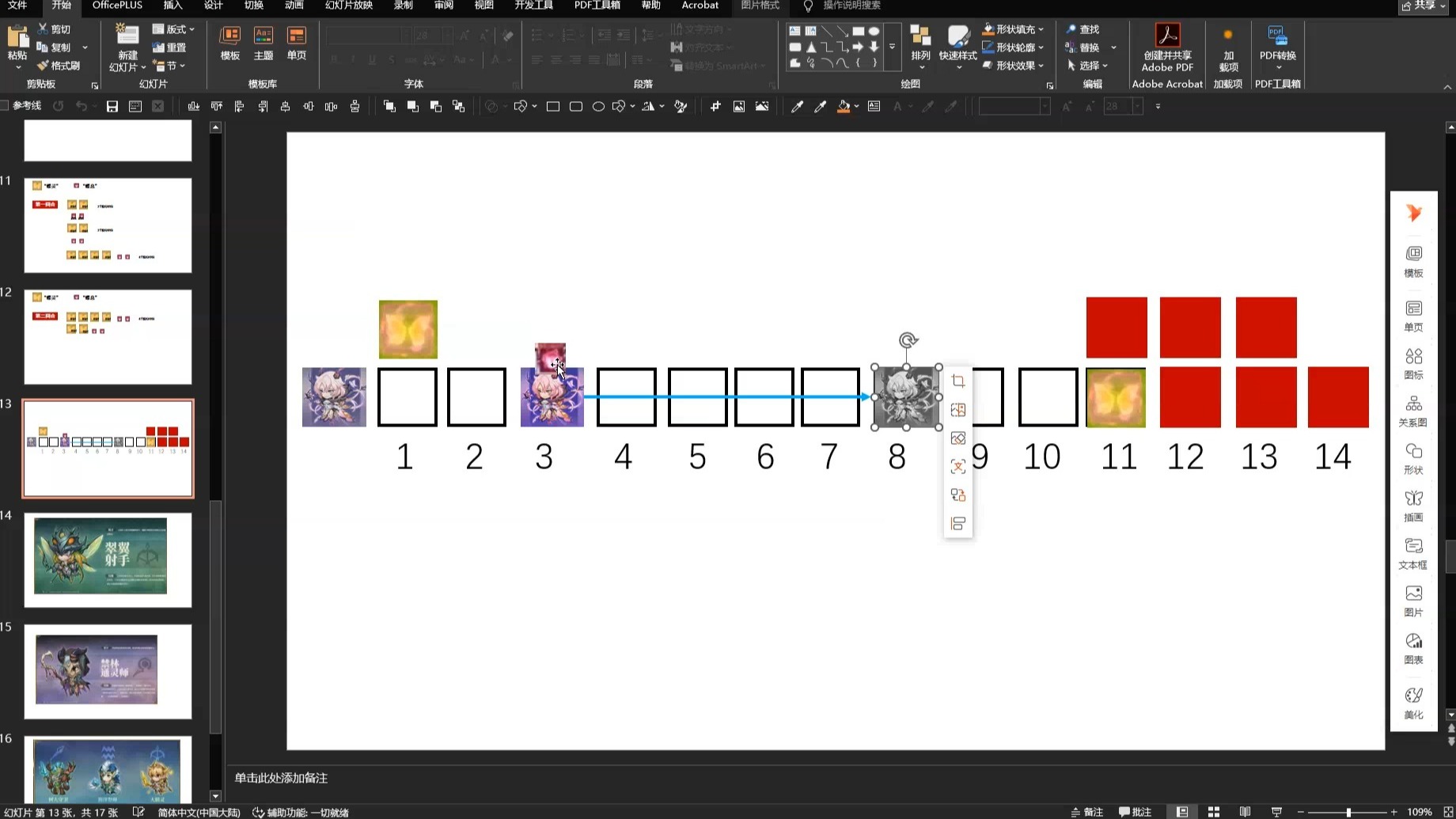
Task: Open the 设计 tab
Action: coord(214,6)
